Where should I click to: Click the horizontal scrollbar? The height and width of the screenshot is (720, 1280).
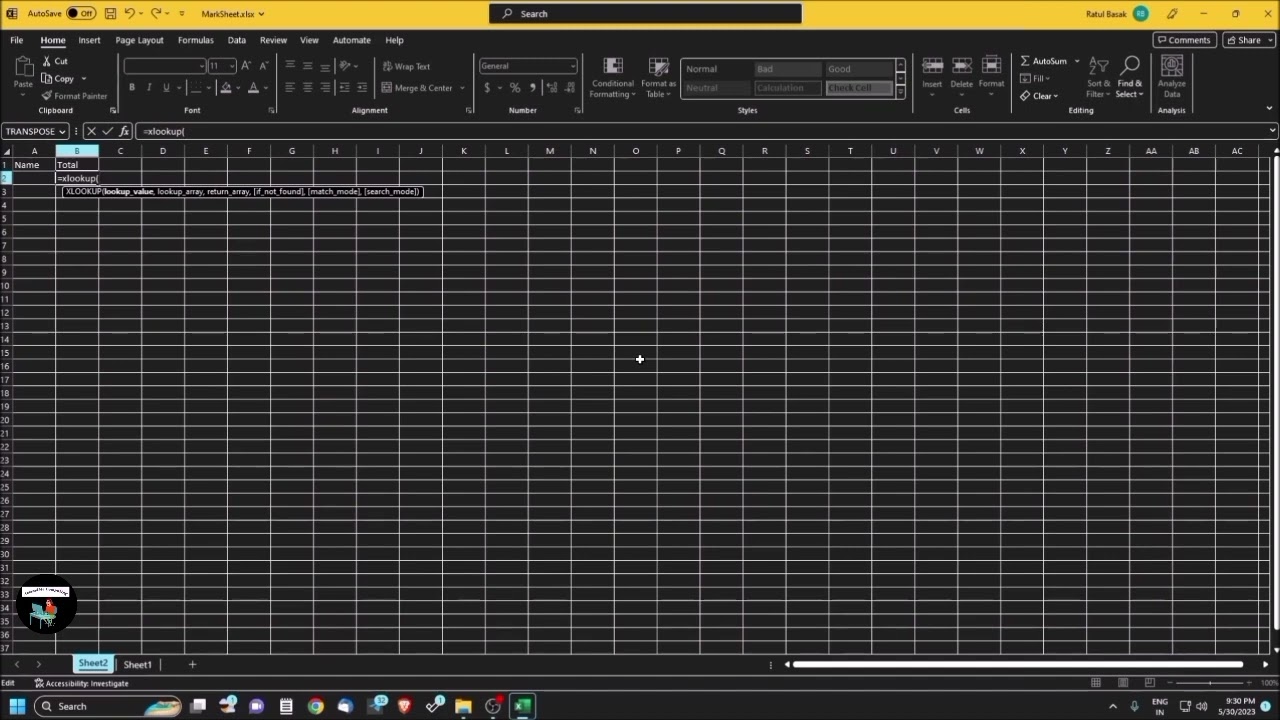pos(1018,664)
